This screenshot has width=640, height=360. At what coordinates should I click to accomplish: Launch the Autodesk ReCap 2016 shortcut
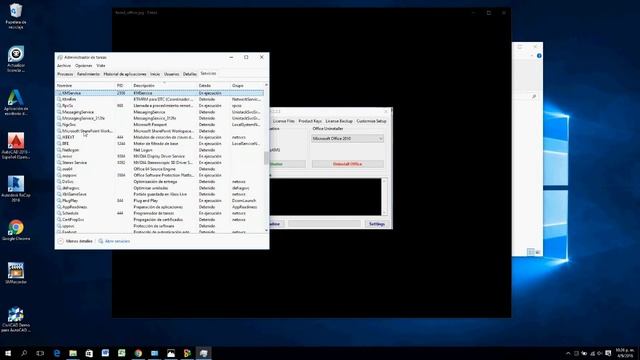(x=16, y=189)
